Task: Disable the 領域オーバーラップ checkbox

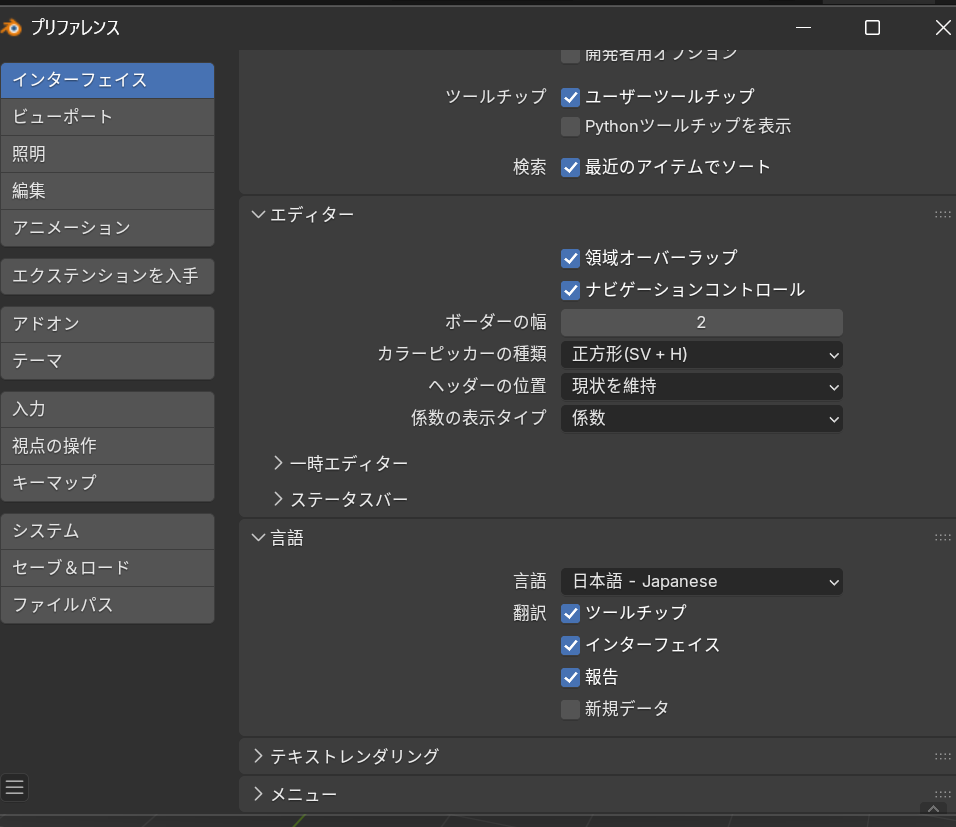Action: point(571,258)
